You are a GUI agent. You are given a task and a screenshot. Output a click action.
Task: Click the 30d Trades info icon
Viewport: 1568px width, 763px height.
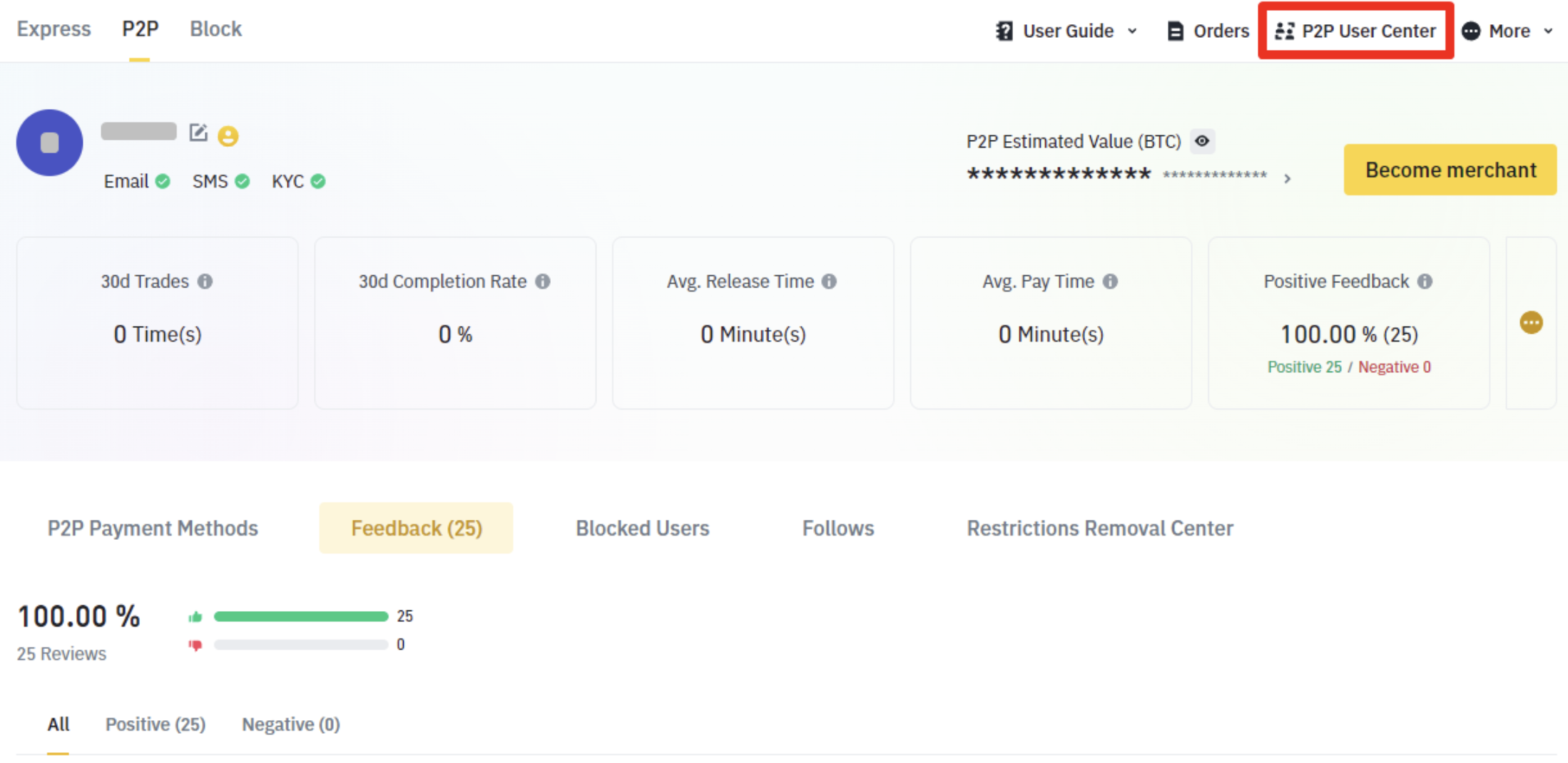[205, 282]
